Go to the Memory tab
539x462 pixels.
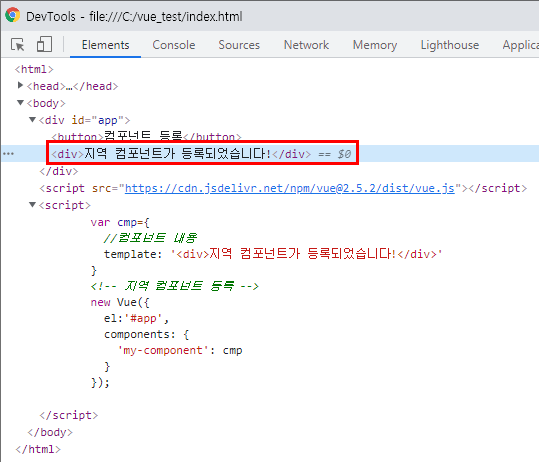[375, 45]
